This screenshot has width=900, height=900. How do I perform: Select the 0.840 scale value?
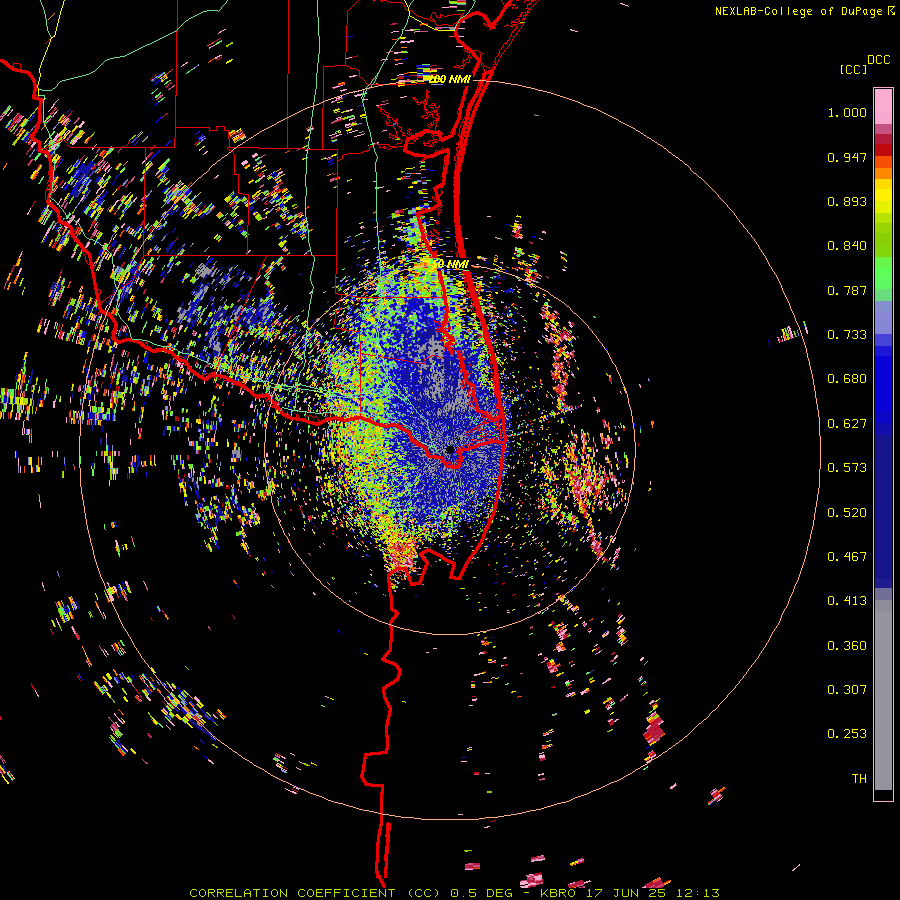[x=847, y=246]
